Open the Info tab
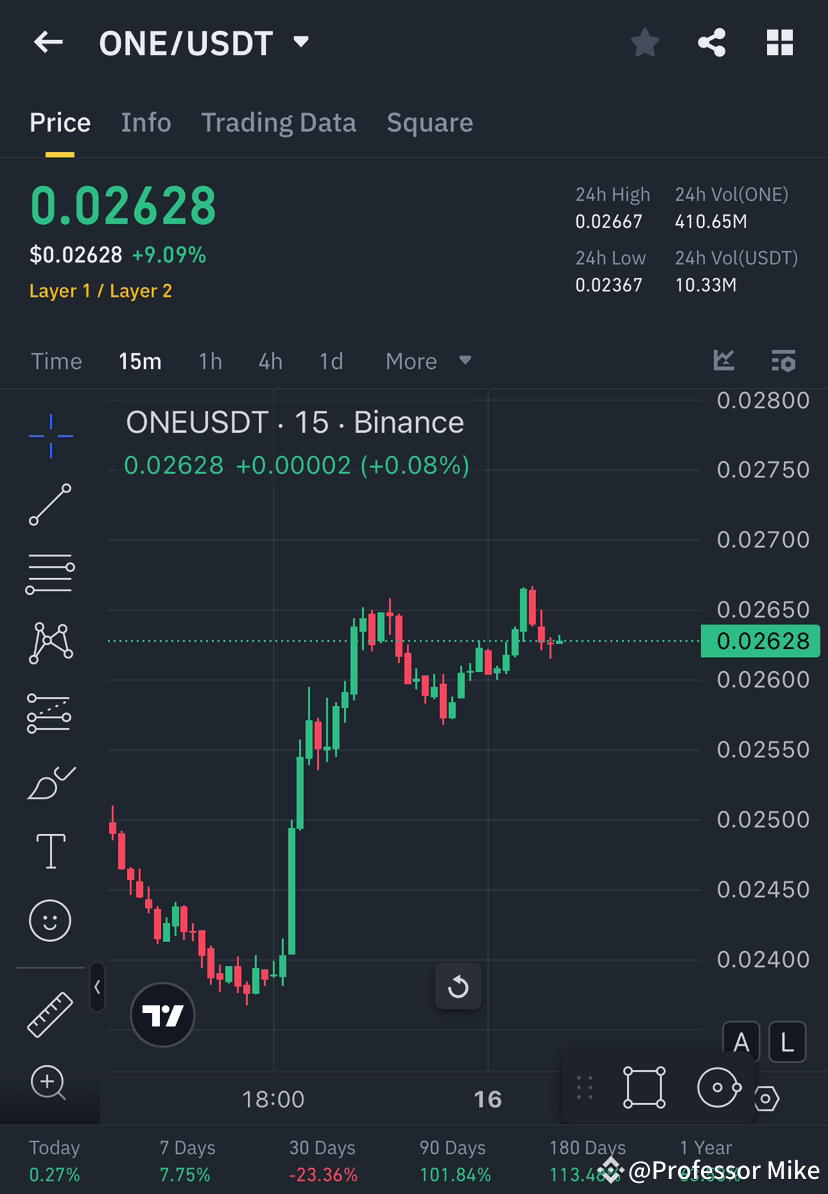Viewport: 828px width, 1194px height. click(146, 122)
